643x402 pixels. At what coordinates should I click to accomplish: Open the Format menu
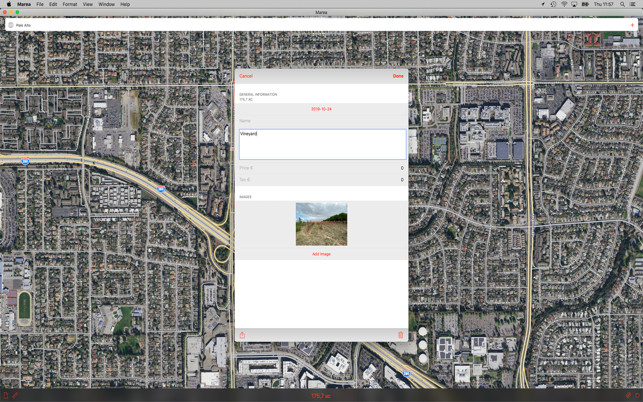tap(70, 4)
